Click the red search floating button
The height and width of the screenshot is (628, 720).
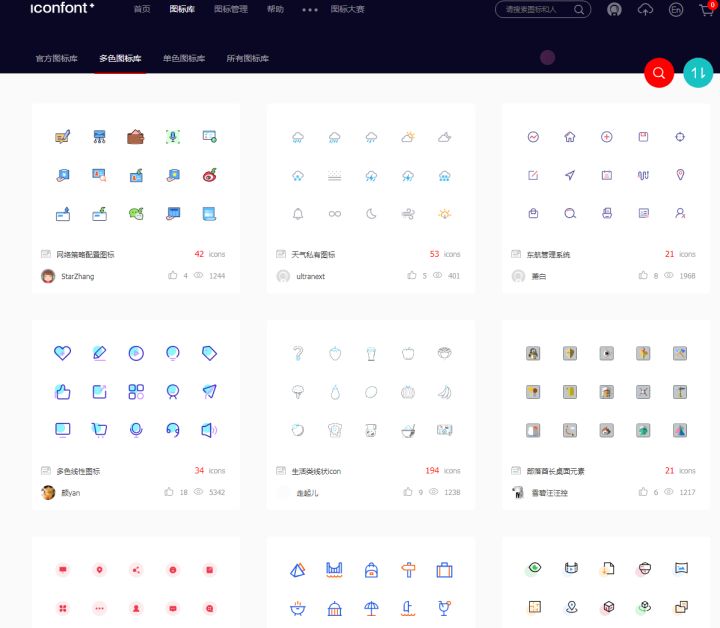[x=659, y=73]
